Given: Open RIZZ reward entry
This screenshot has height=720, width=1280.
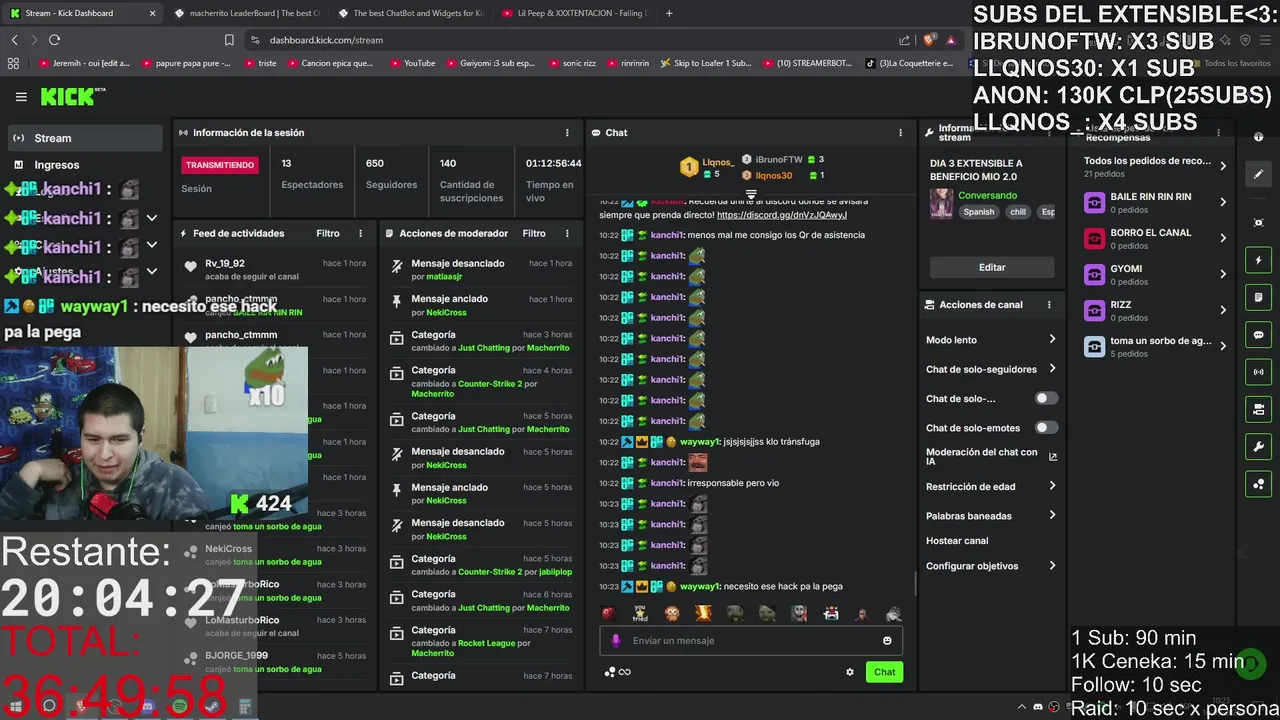Looking at the screenshot, I should (x=1155, y=310).
